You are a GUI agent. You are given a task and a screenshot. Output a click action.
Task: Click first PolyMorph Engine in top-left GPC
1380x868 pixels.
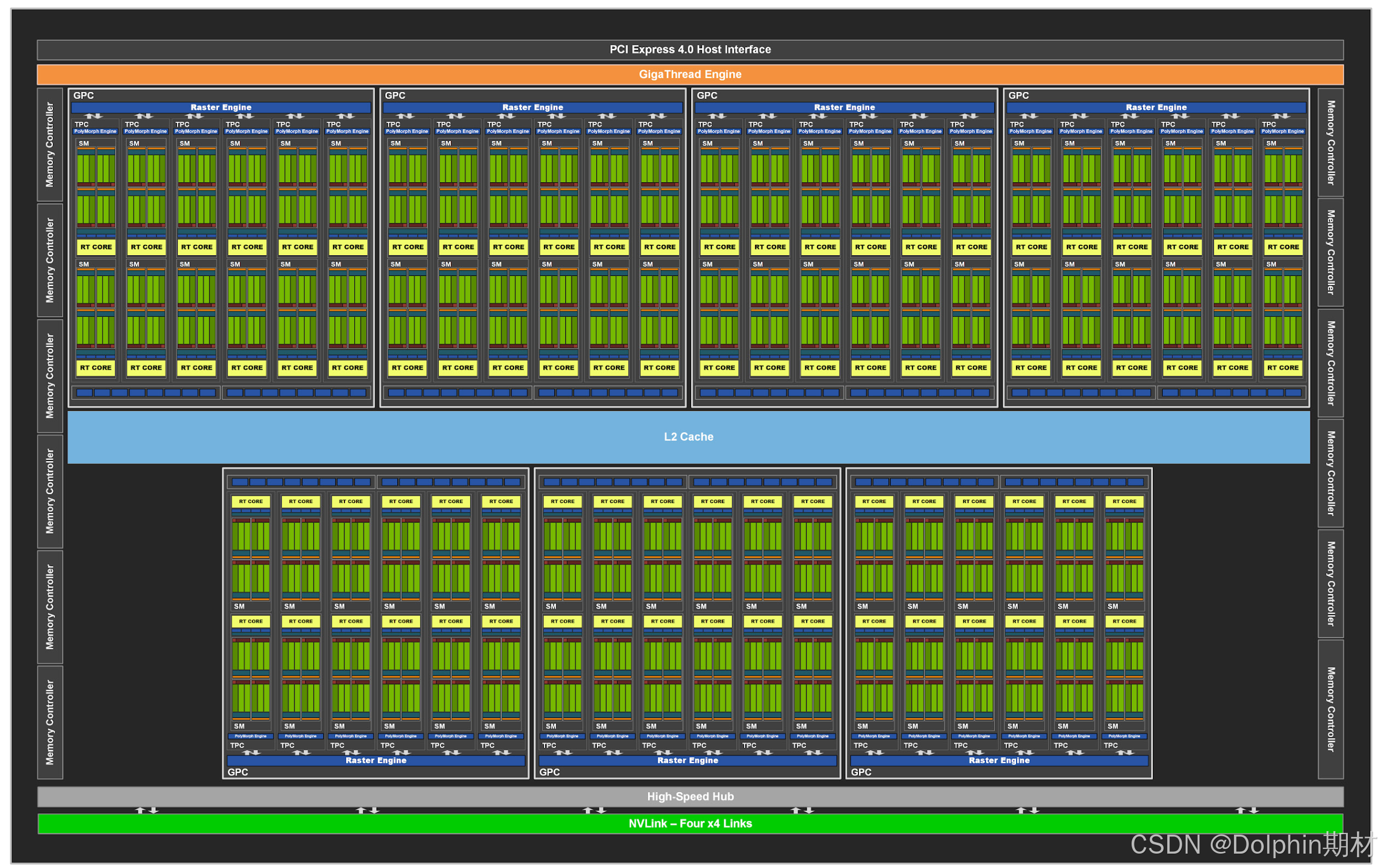[x=95, y=132]
